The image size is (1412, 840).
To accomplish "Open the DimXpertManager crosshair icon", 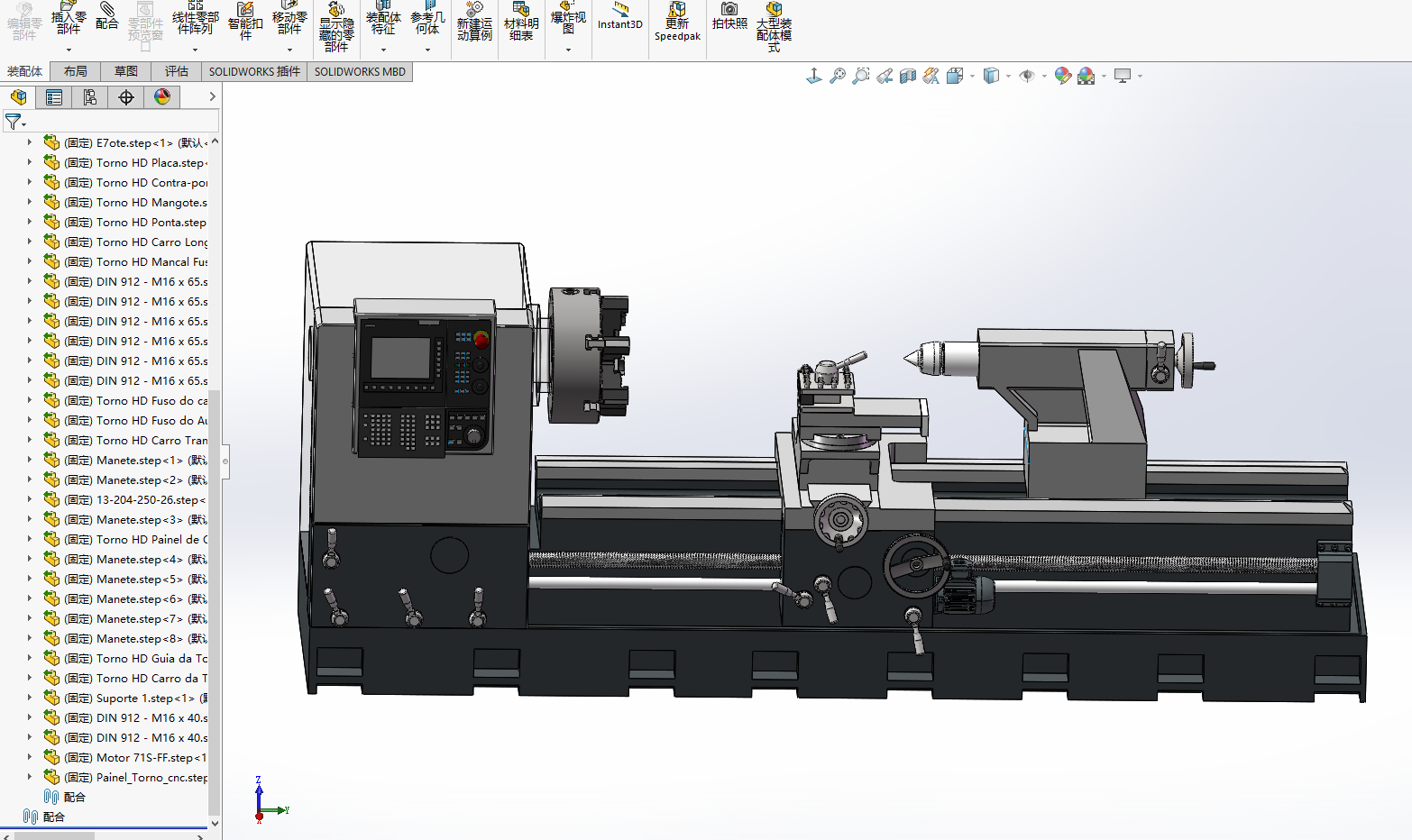I will point(126,97).
